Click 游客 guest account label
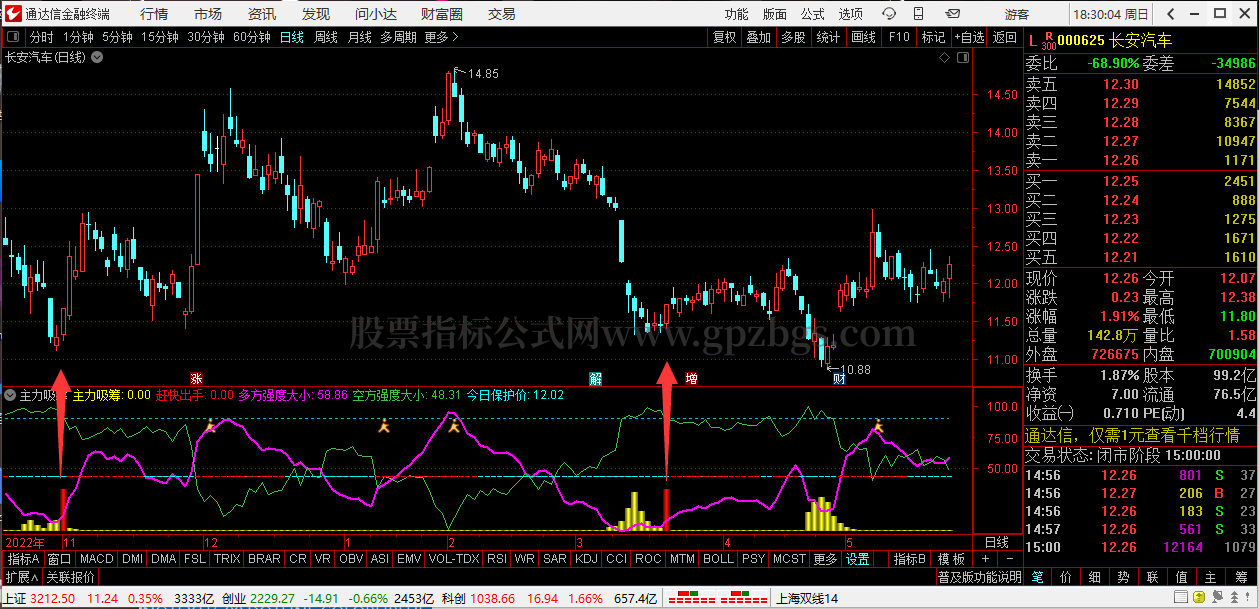This screenshot has width=1259, height=609. tap(1017, 14)
